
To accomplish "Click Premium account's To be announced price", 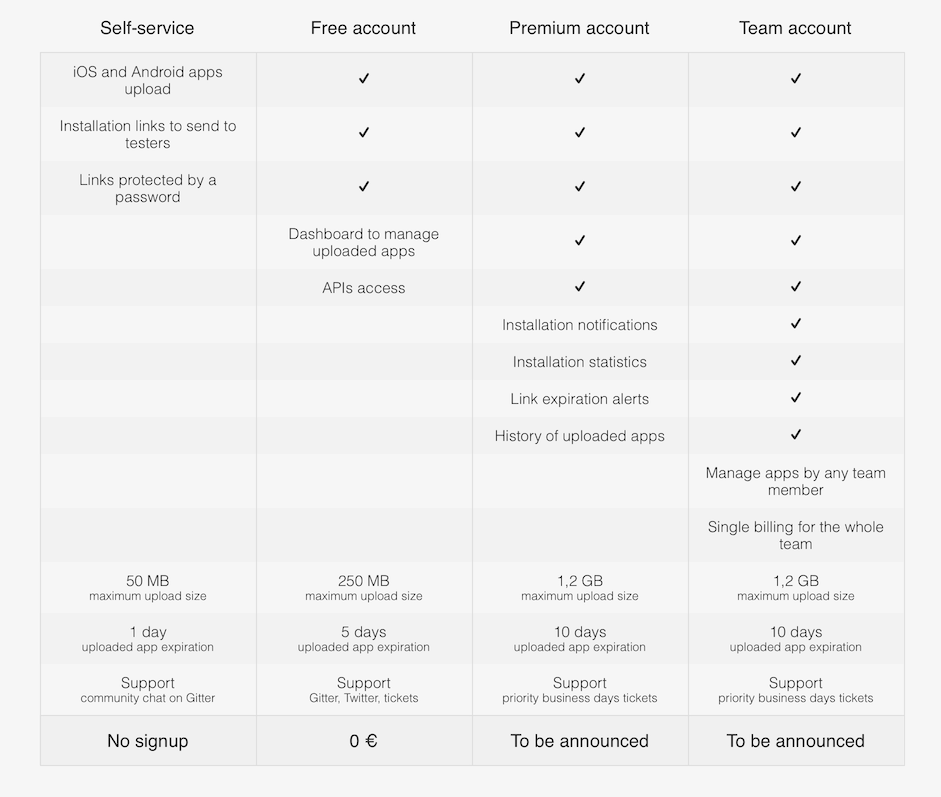I will click(580, 741).
